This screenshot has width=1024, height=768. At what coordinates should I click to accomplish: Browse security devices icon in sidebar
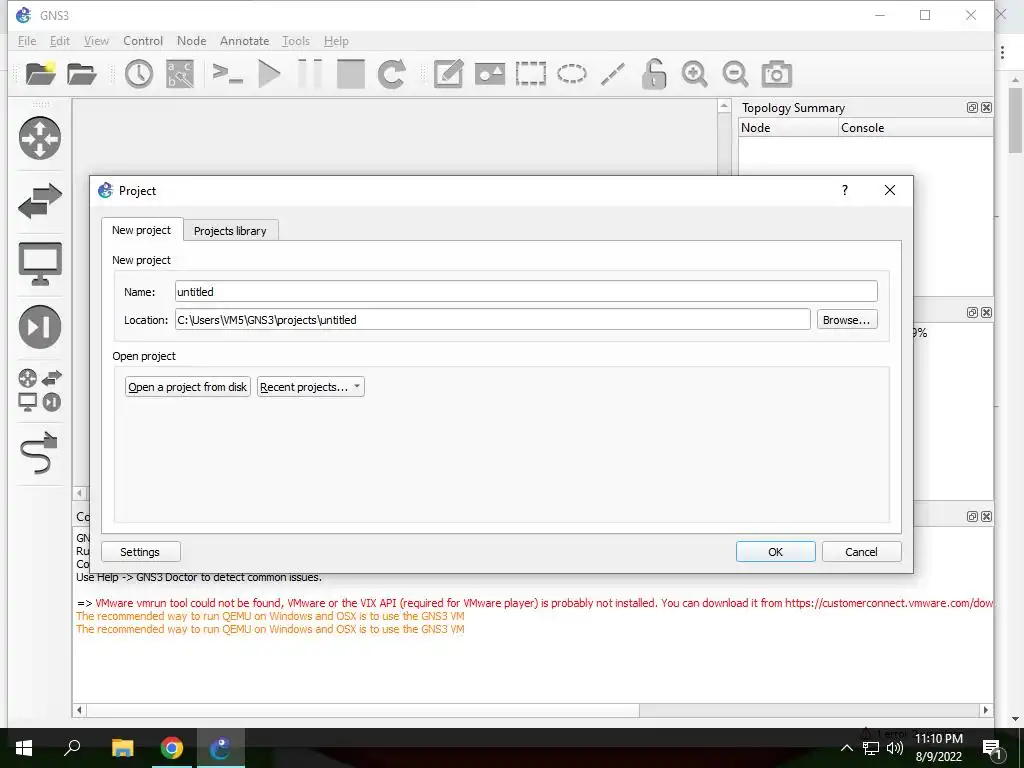point(40,327)
